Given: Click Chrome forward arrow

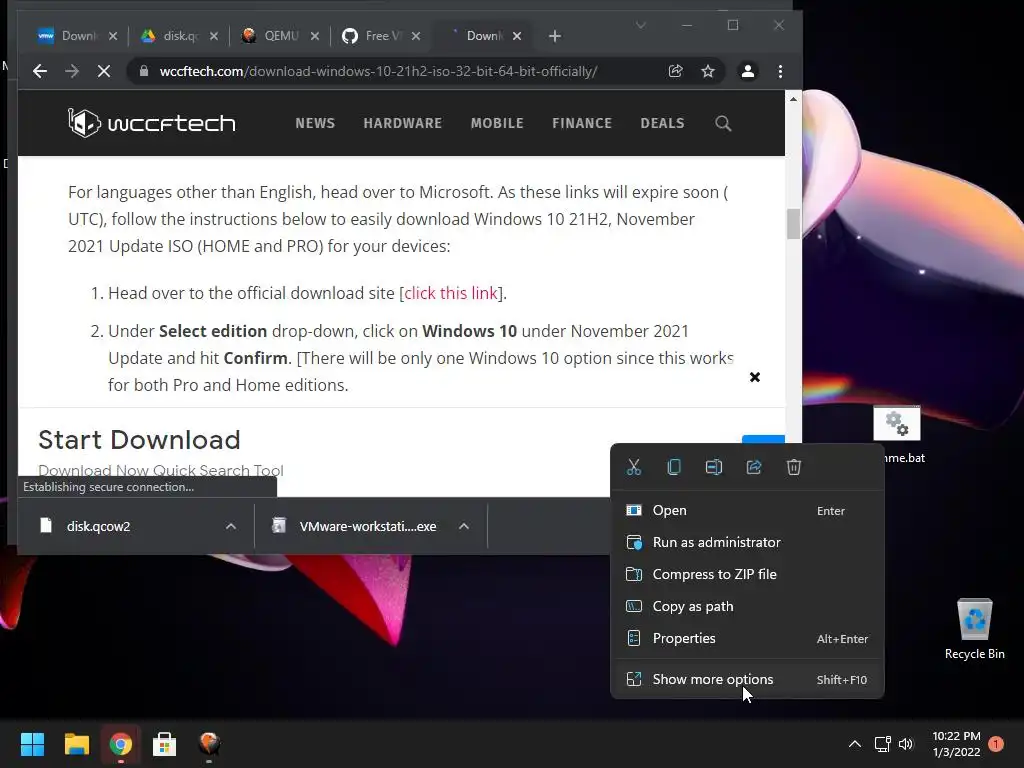Looking at the screenshot, I should point(72,71).
